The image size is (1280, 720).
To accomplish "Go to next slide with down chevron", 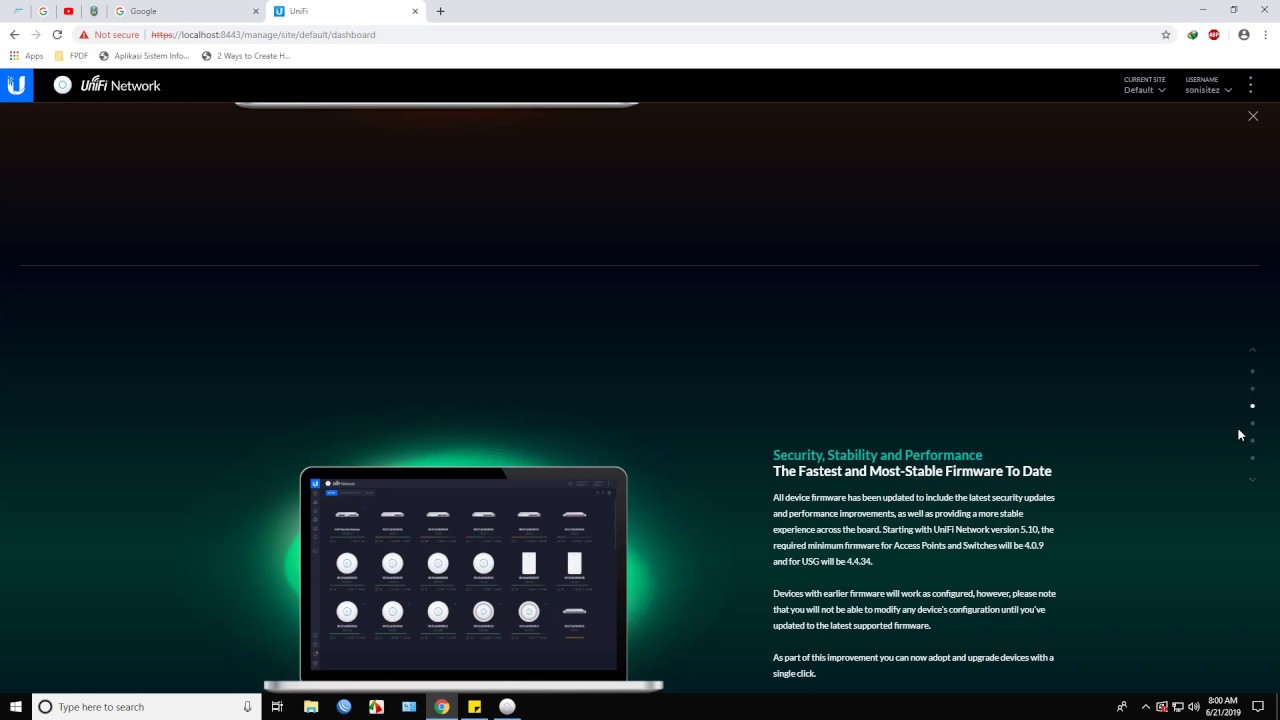I will [1252, 480].
